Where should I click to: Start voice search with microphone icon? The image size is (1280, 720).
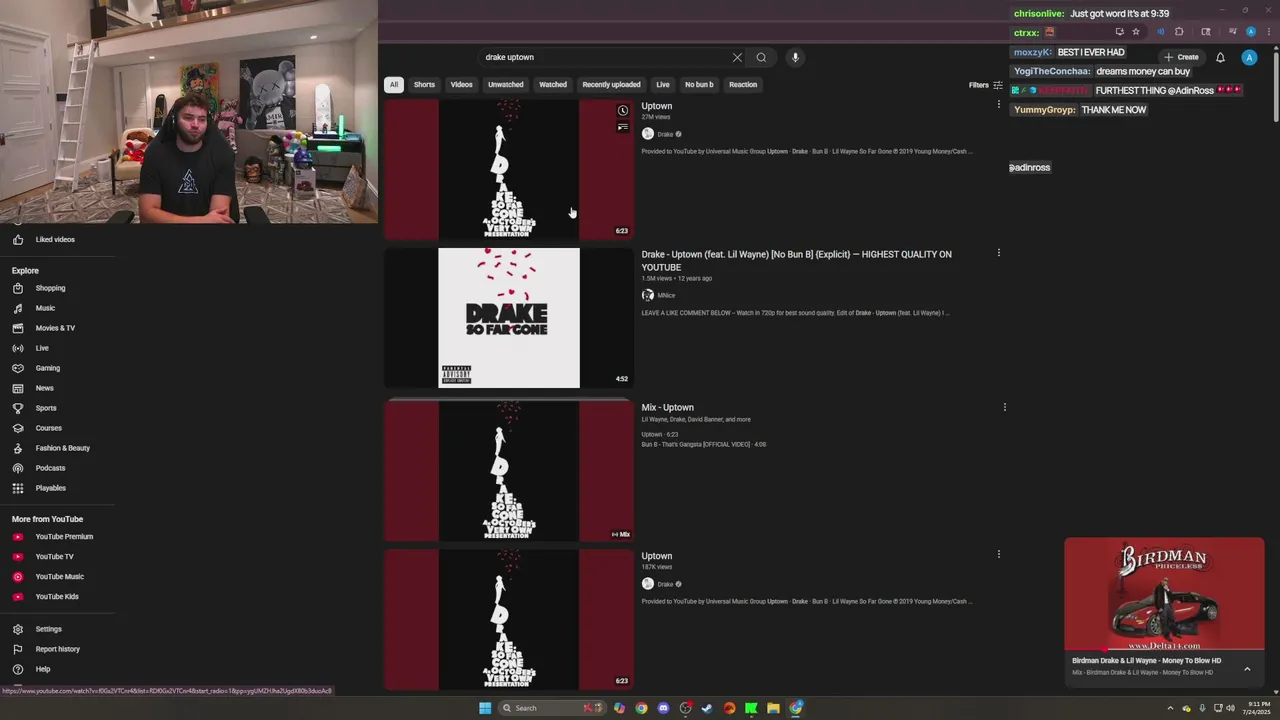(x=795, y=57)
